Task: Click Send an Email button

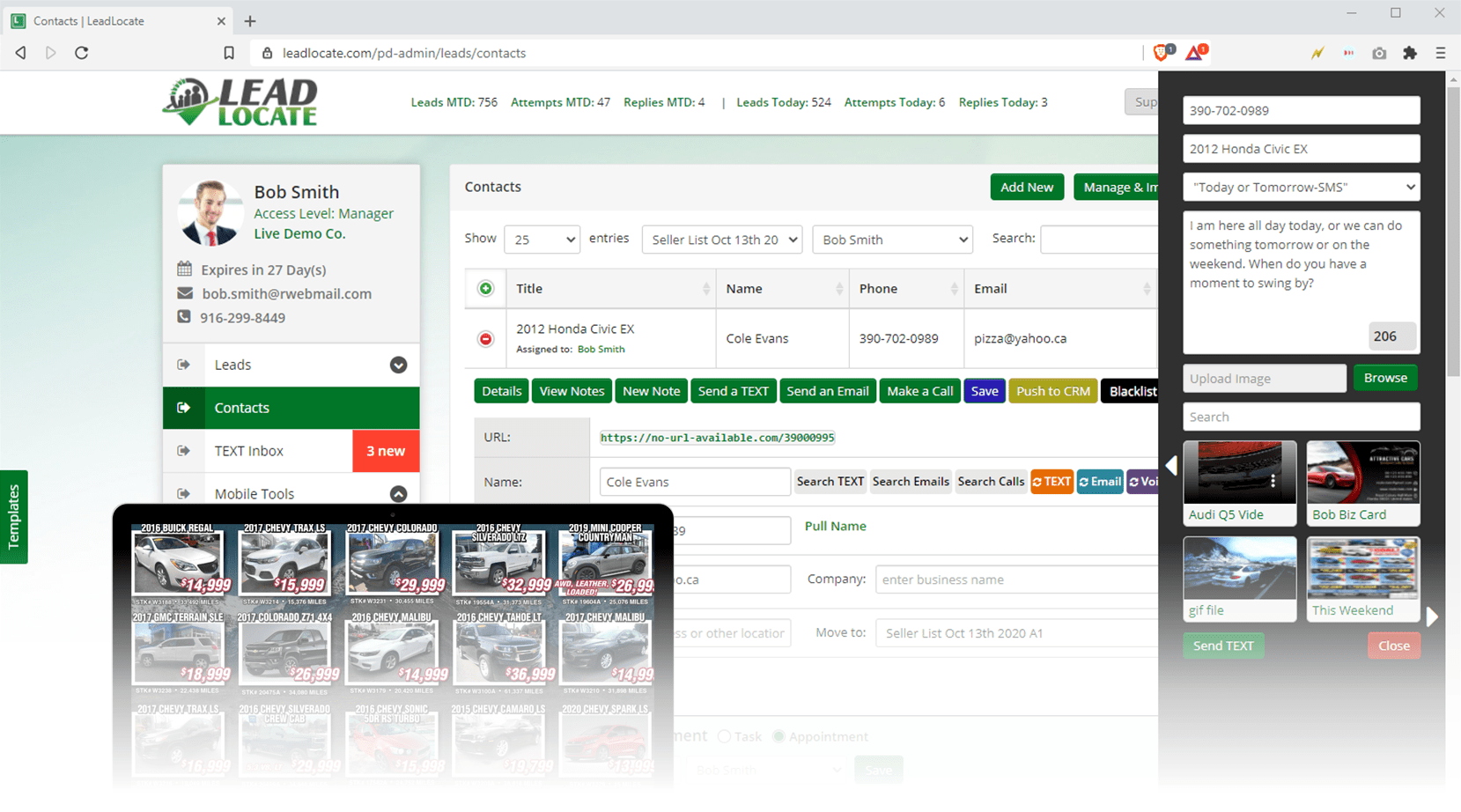Action: 828,391
